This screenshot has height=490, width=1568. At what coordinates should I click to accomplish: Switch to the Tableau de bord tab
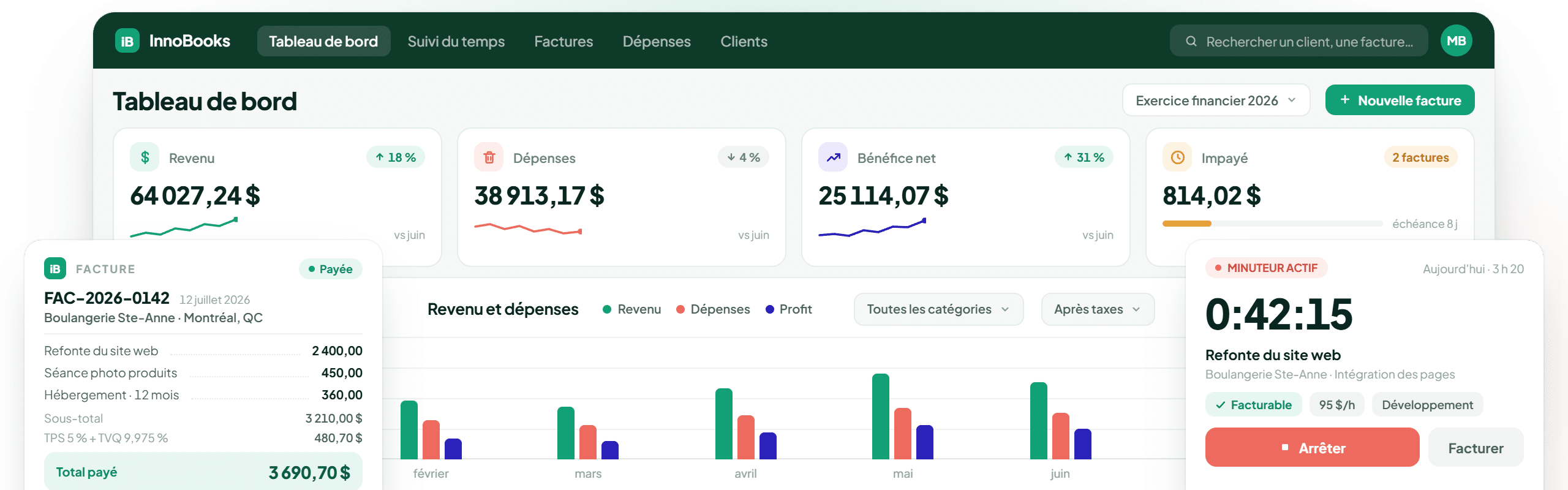pyautogui.click(x=323, y=41)
